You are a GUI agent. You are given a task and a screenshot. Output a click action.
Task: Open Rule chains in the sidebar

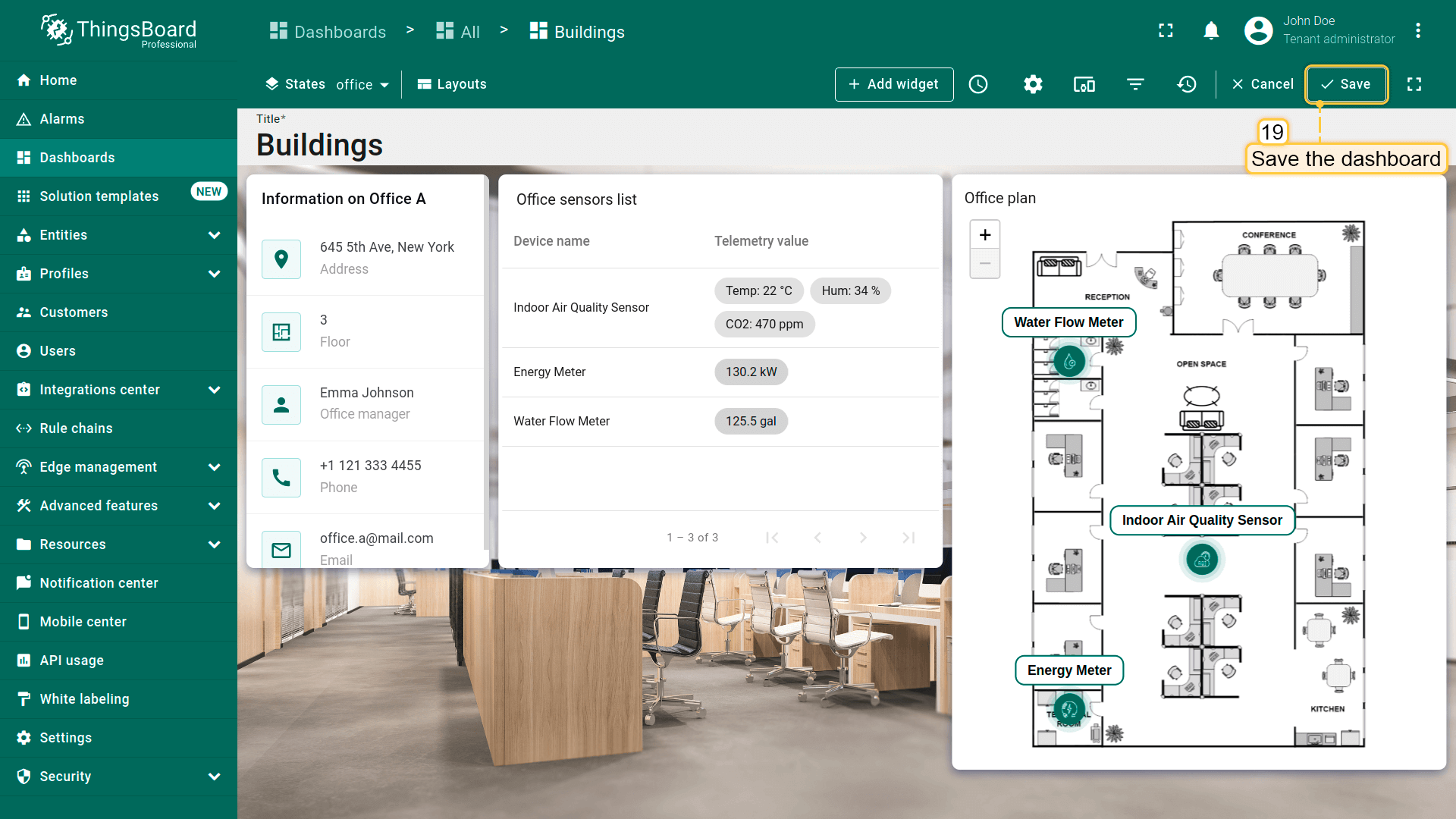[x=76, y=428]
